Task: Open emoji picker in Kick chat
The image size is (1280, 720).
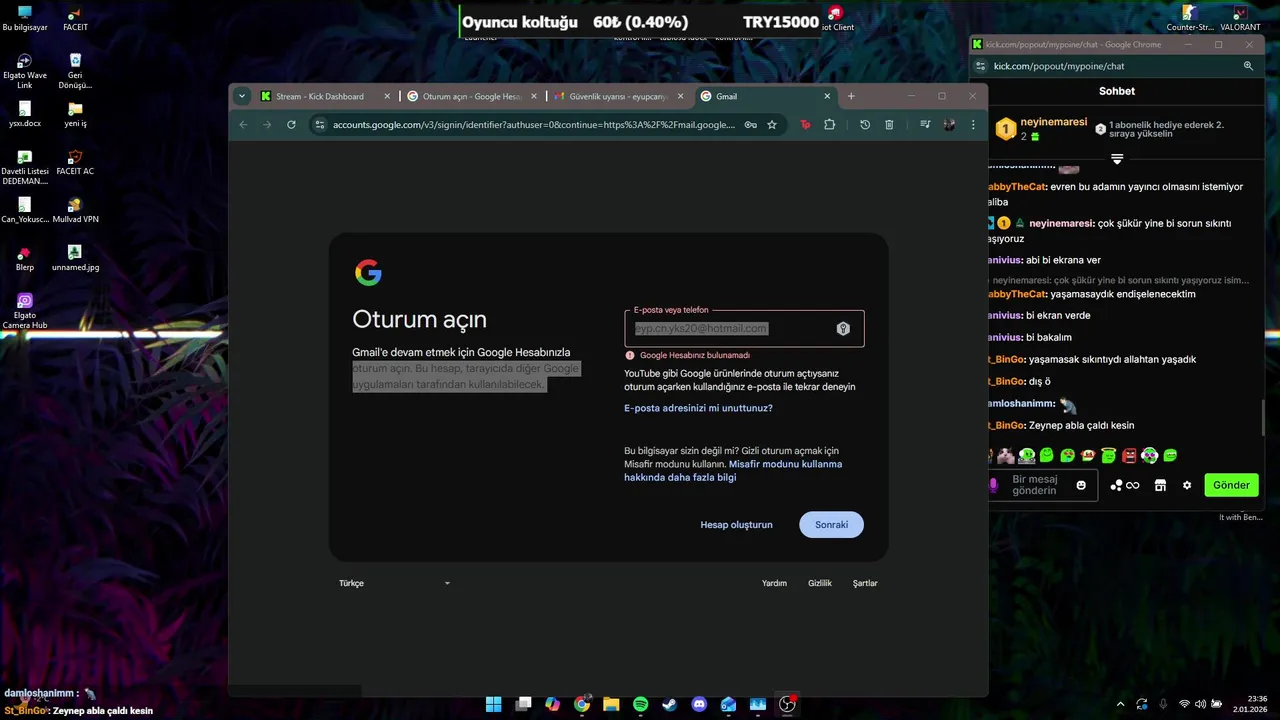Action: click(x=1081, y=485)
